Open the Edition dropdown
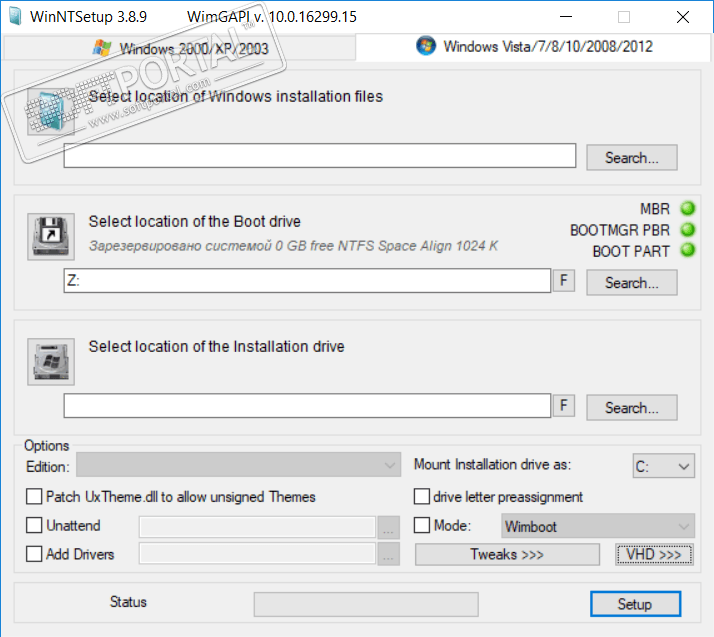Viewport: 714px width, 637px height. point(239,465)
